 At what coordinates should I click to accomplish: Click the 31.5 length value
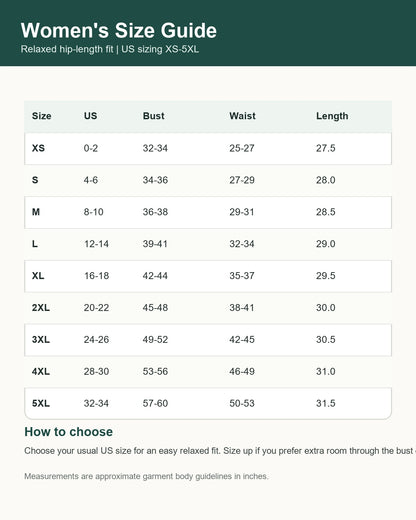pyautogui.click(x=326, y=403)
